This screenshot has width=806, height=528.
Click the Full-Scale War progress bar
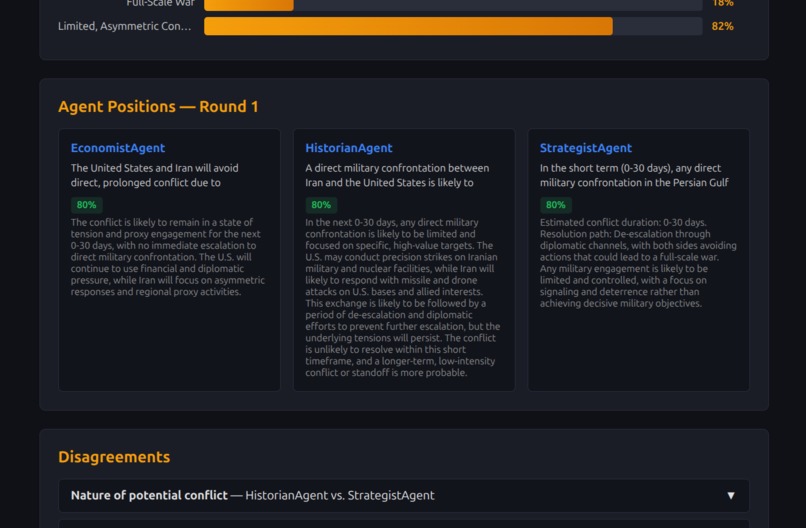(x=453, y=5)
